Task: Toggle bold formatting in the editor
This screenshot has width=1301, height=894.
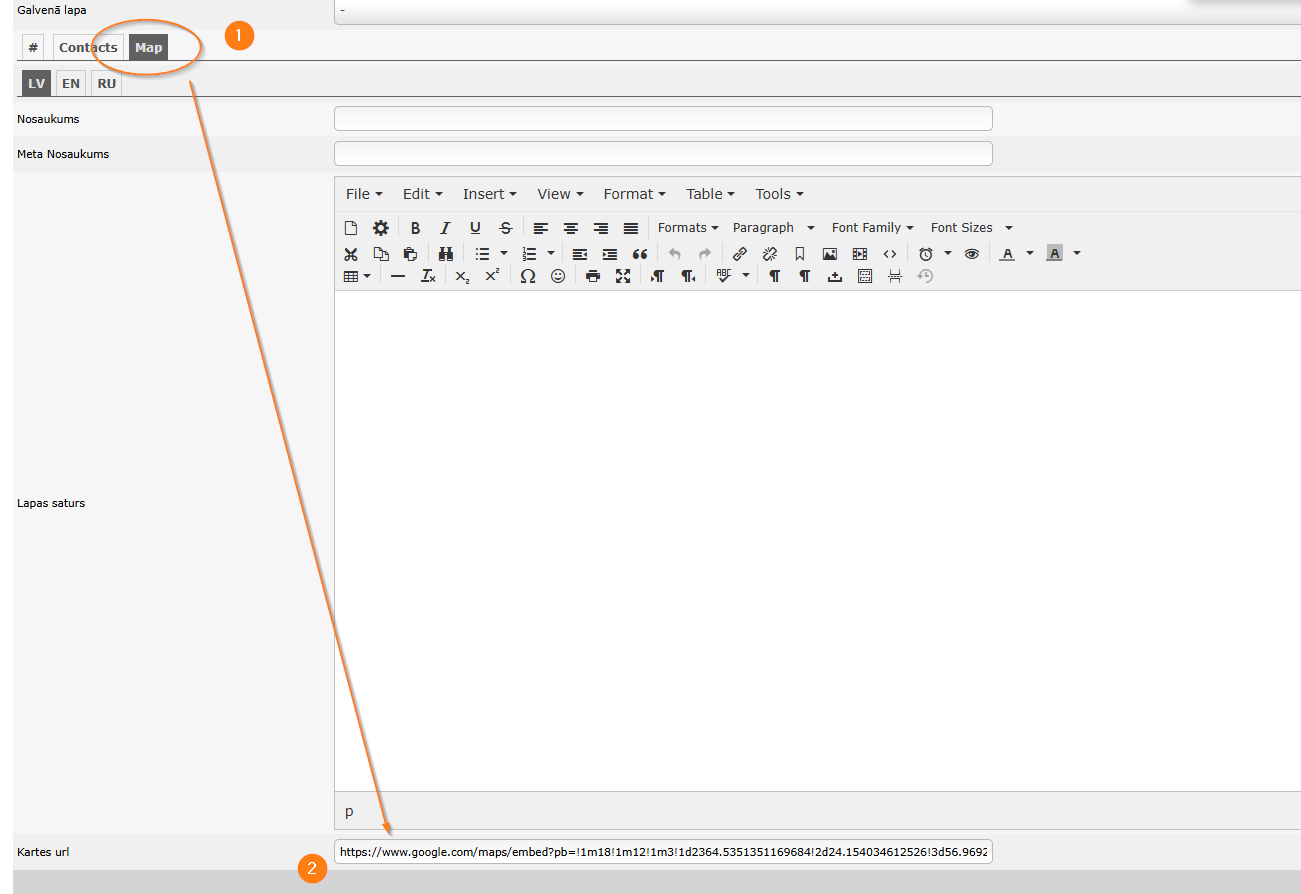Action: pos(415,228)
